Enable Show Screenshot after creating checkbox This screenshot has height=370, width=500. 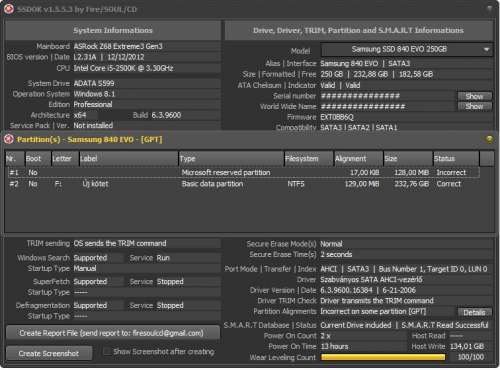coord(107,352)
